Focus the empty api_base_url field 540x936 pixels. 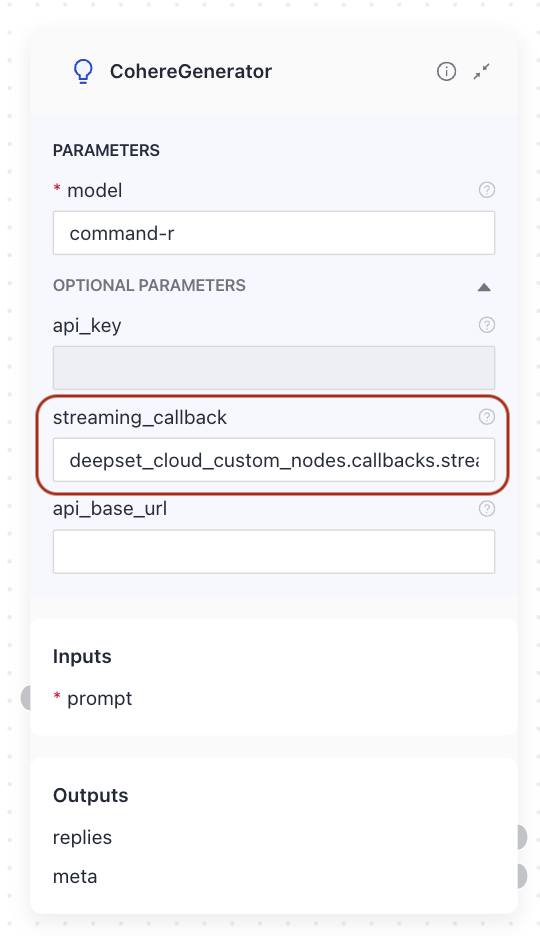click(x=274, y=552)
